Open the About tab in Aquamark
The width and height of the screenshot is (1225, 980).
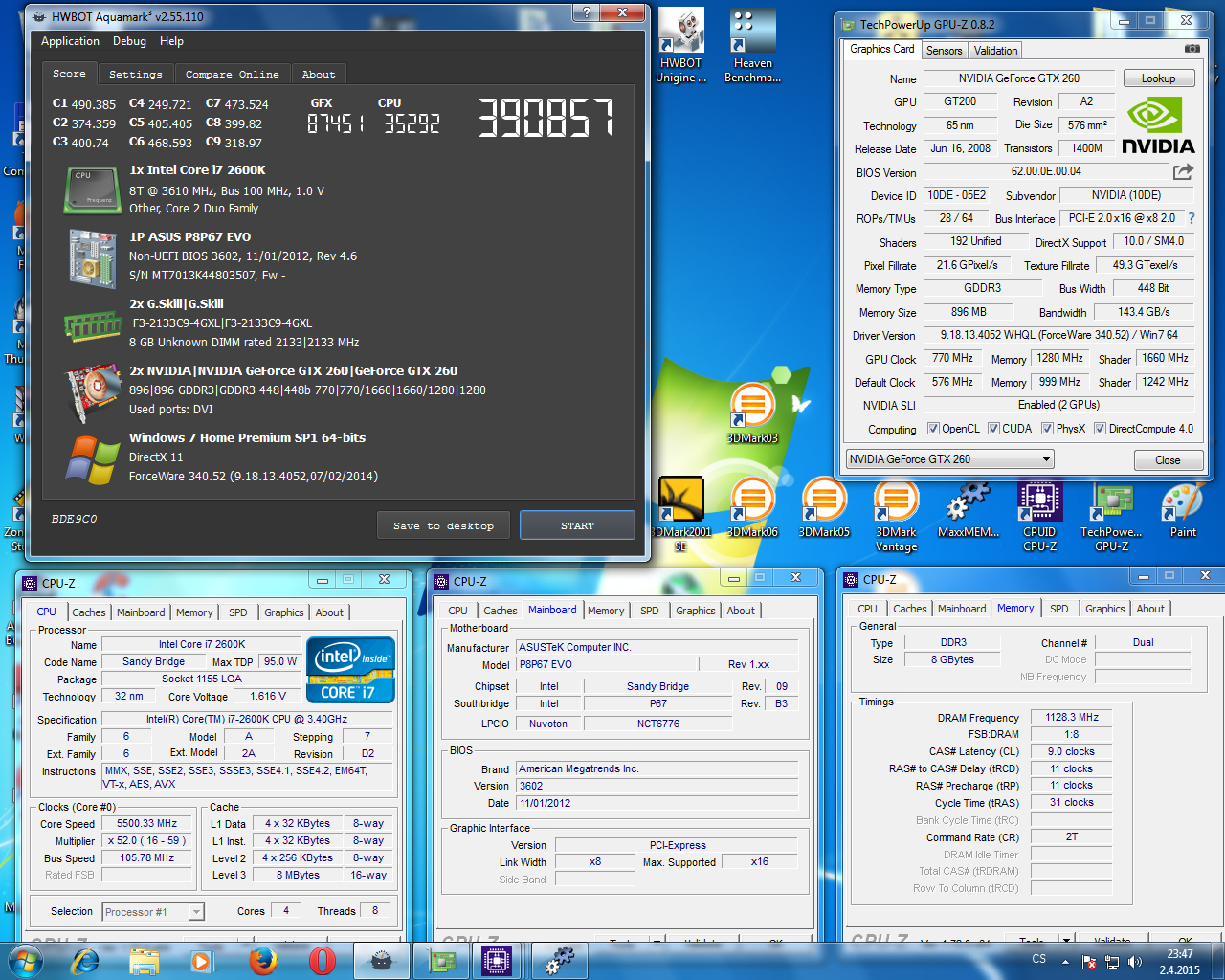pyautogui.click(x=319, y=74)
